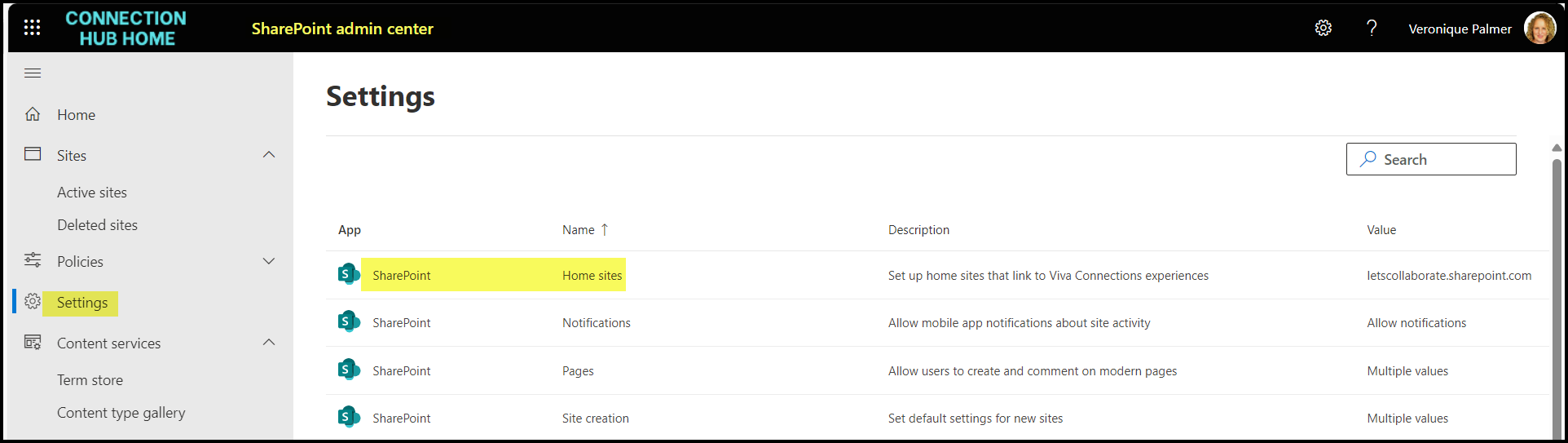Open the Site creation setting

coord(595,419)
